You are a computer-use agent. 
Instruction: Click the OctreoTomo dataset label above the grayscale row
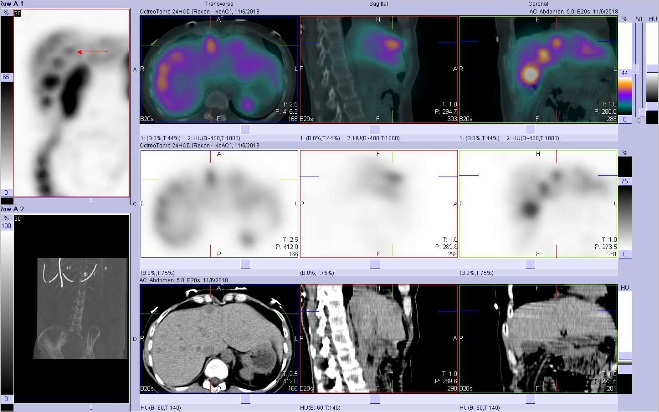[200, 145]
